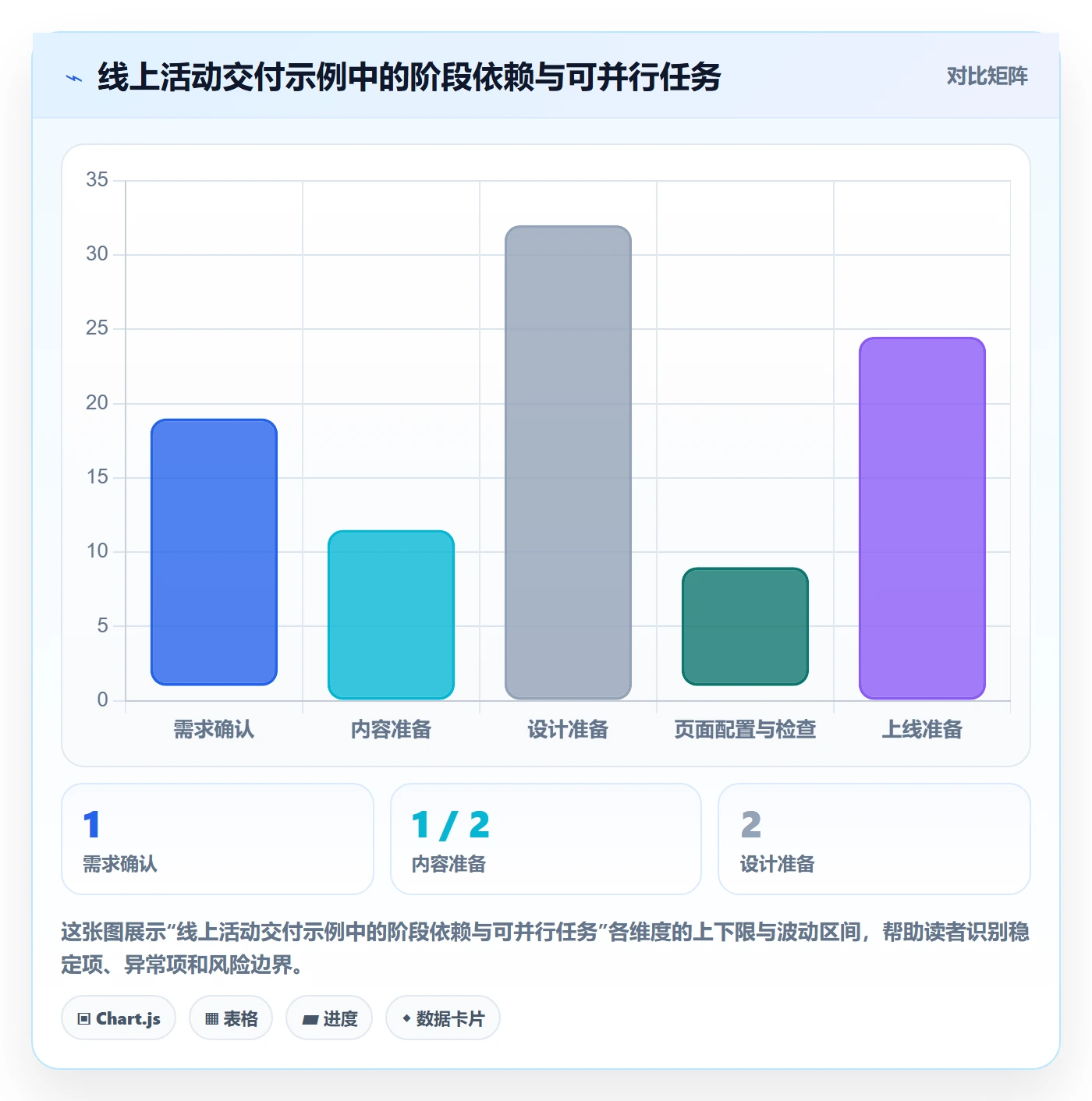This screenshot has height=1101, width=1092.
Task: Select the green 页面配置与检查 bar
Action: pyautogui.click(x=745, y=626)
